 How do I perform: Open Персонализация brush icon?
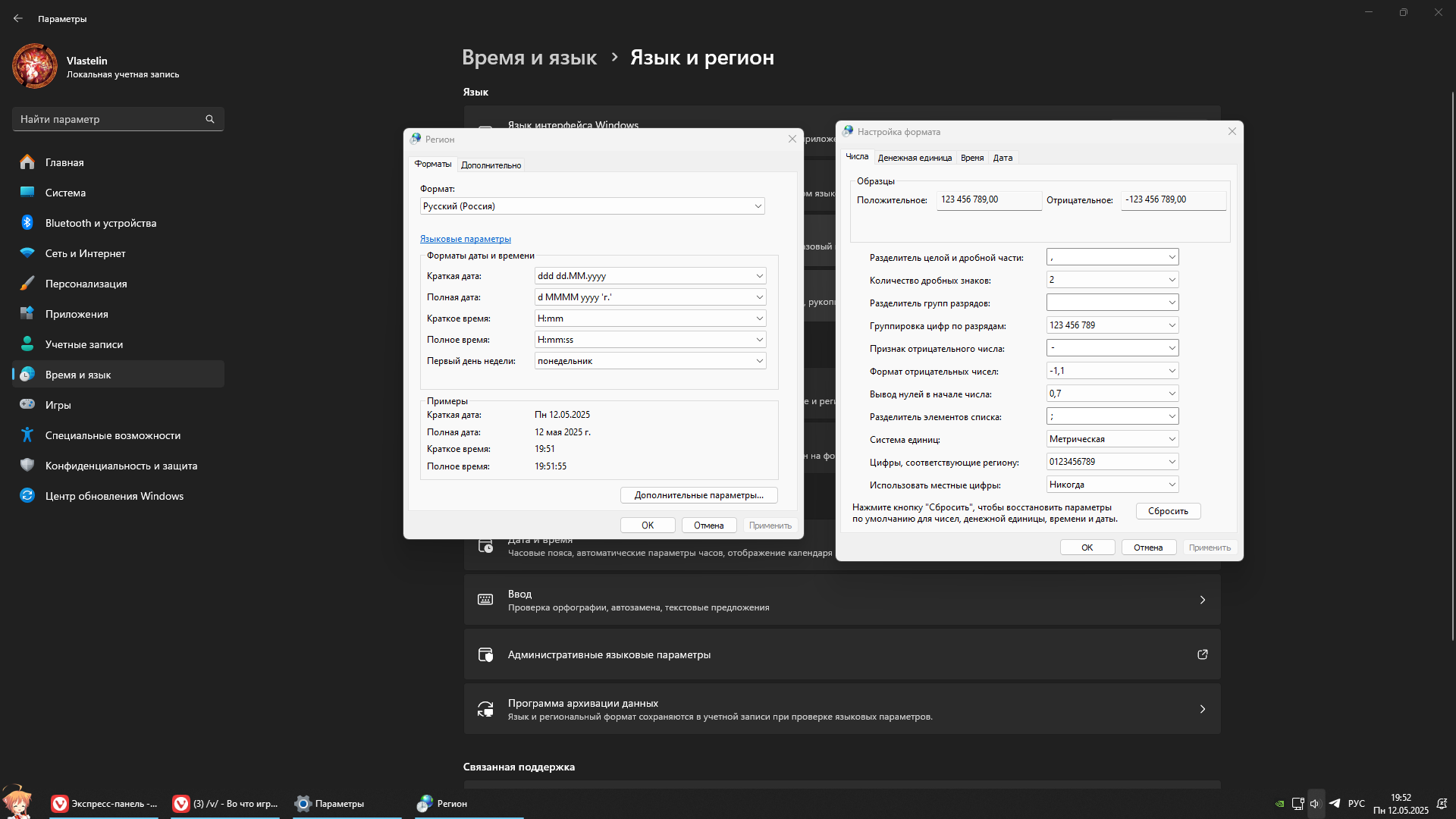pos(27,284)
